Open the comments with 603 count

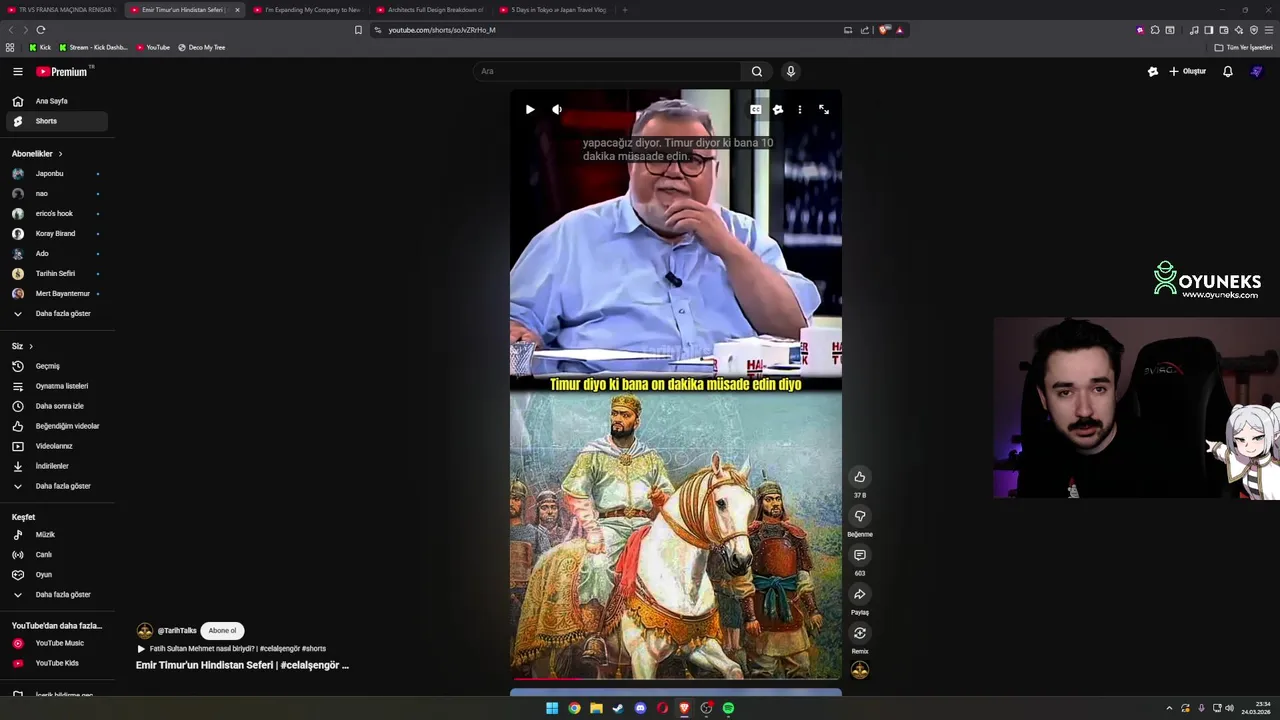pos(859,555)
